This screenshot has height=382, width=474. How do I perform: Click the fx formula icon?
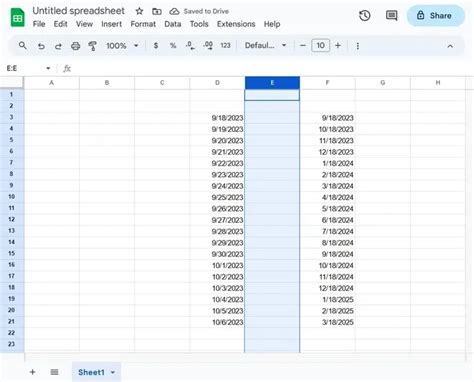pos(67,68)
